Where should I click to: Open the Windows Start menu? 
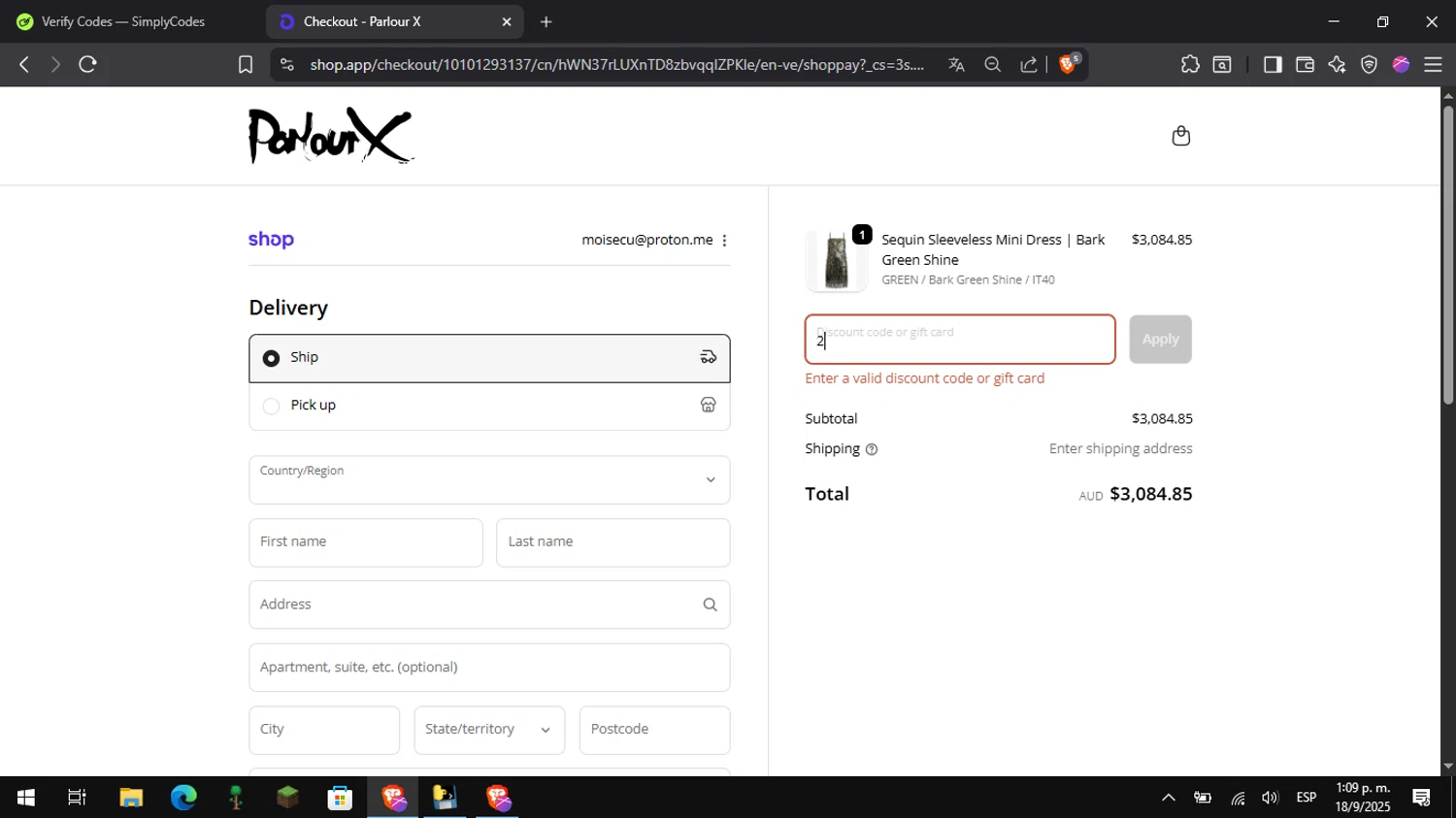(x=26, y=798)
